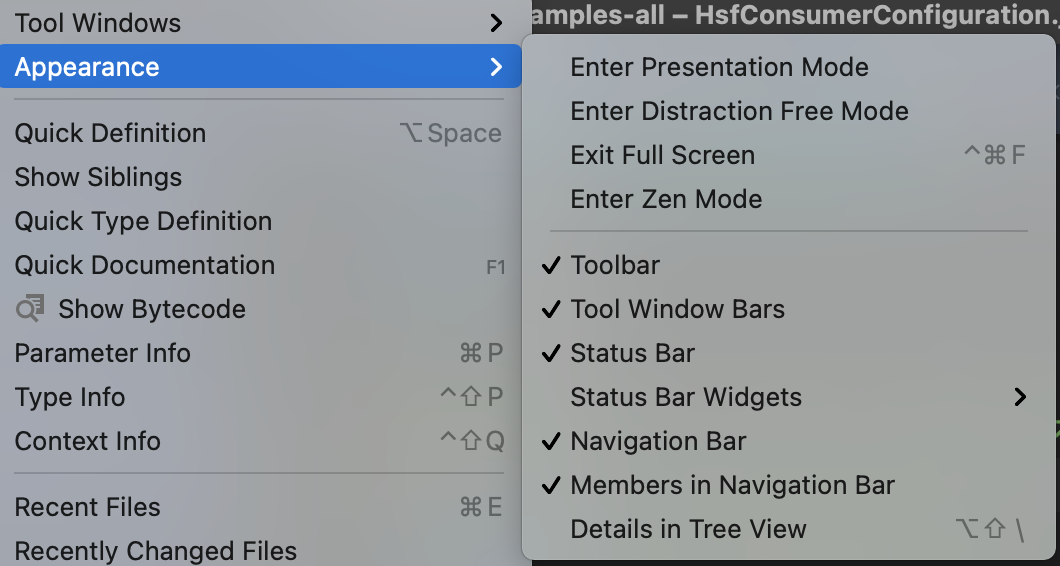1060x566 pixels.
Task: Toggle Members in Navigation Bar
Action: coord(789,485)
